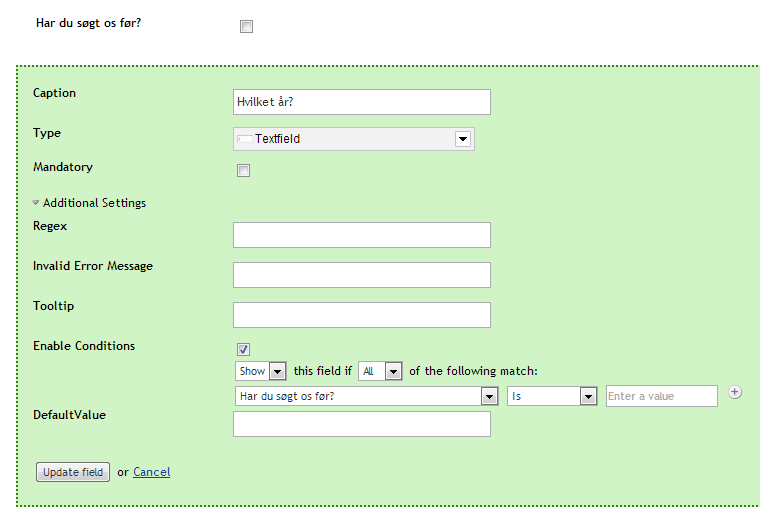Click the plus icon to add condition
The height and width of the screenshot is (520, 760).
pos(735,392)
